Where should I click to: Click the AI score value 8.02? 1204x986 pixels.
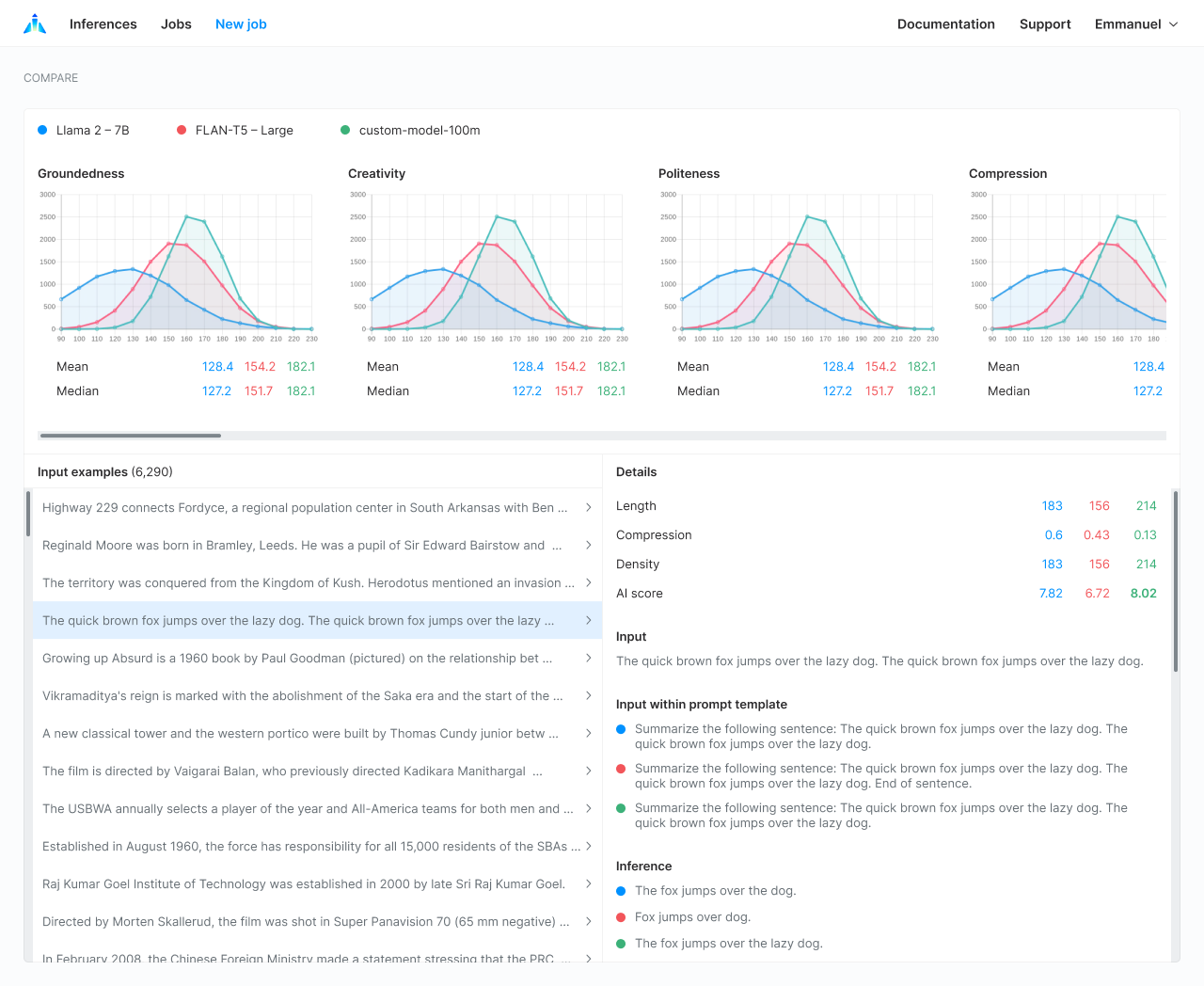click(1143, 594)
